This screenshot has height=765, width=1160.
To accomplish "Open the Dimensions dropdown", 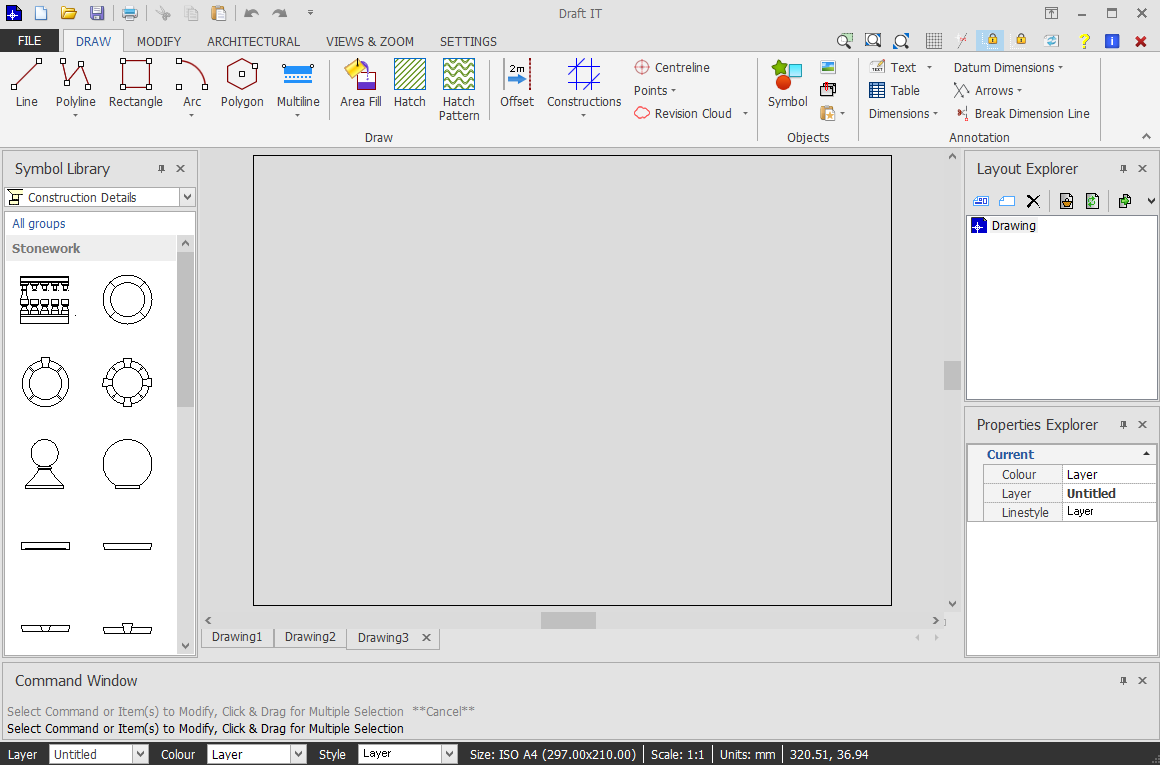I will 903,113.
